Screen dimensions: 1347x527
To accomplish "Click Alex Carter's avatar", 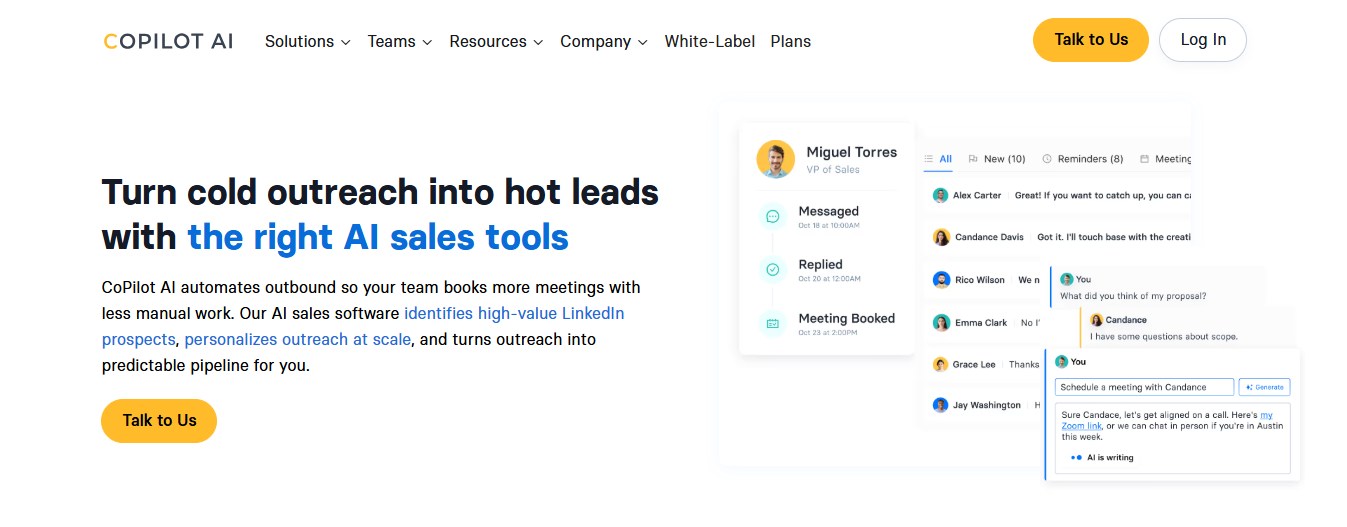I will tap(941, 195).
